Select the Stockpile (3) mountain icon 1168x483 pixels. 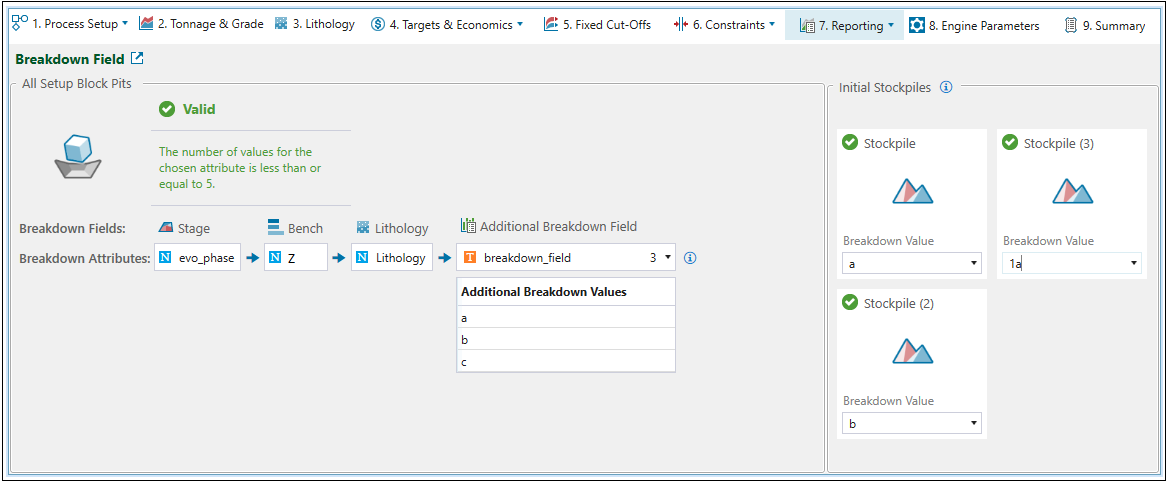click(x=1071, y=191)
